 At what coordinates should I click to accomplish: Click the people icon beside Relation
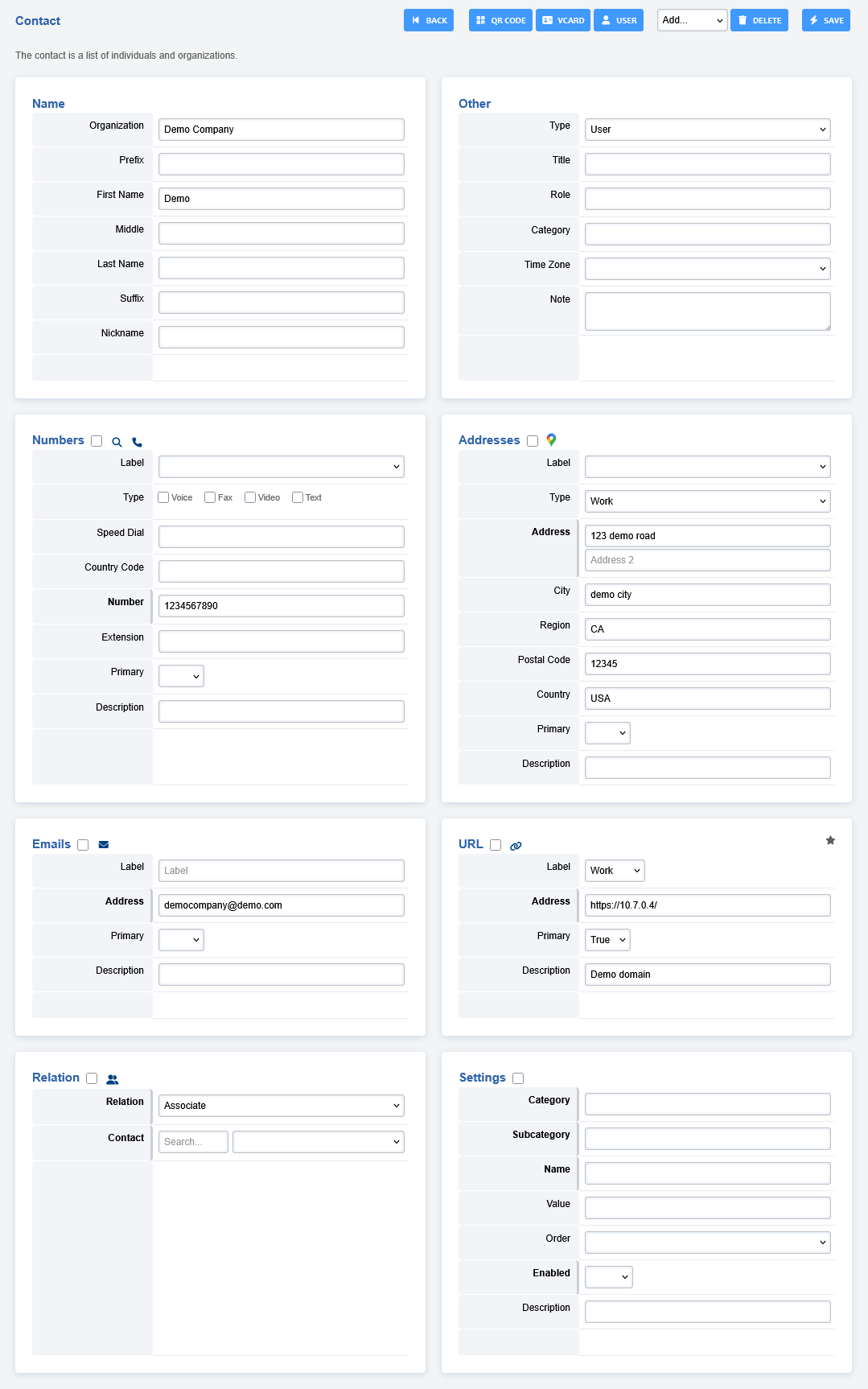click(113, 1079)
